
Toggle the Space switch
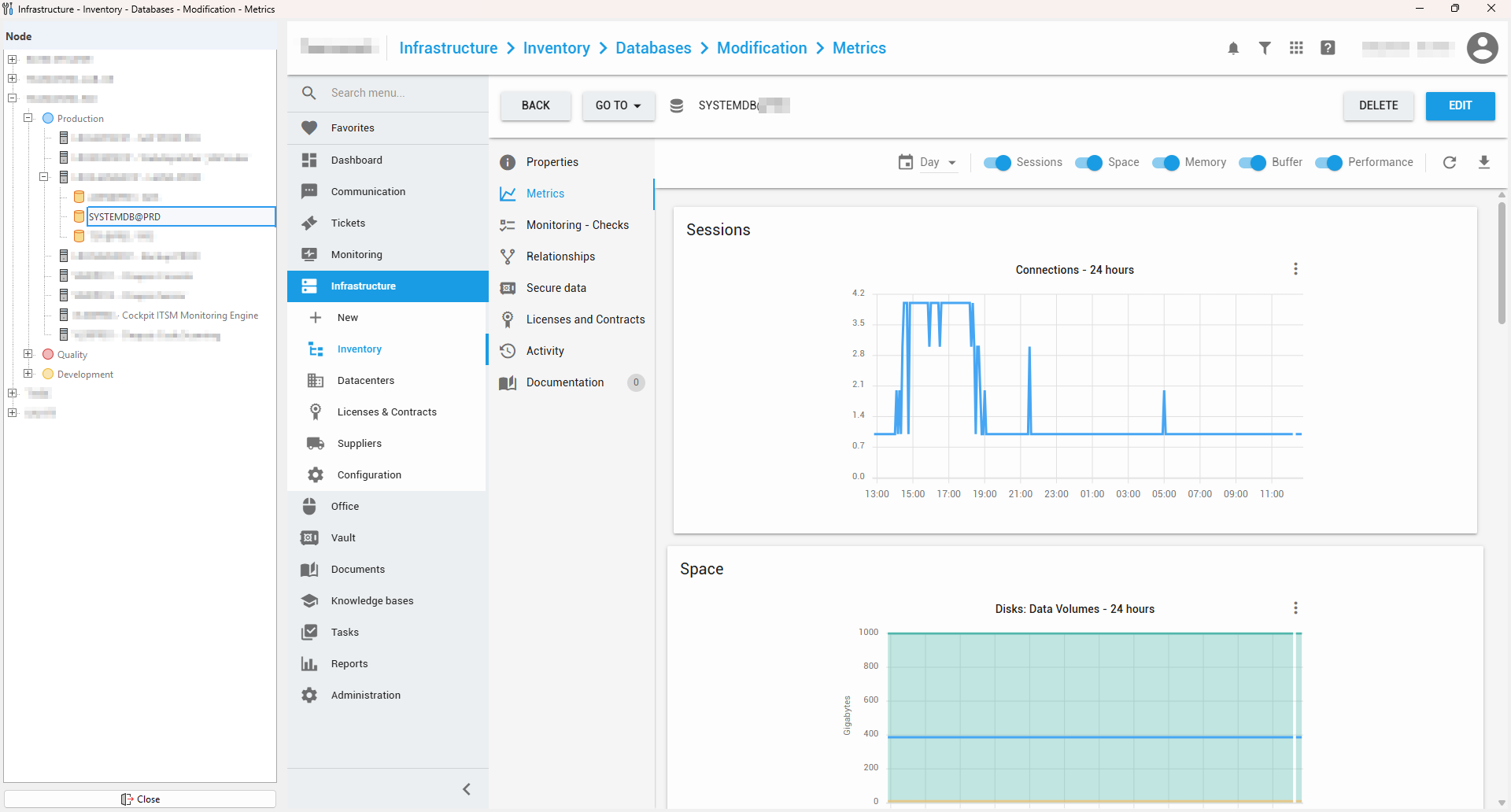[x=1088, y=162]
